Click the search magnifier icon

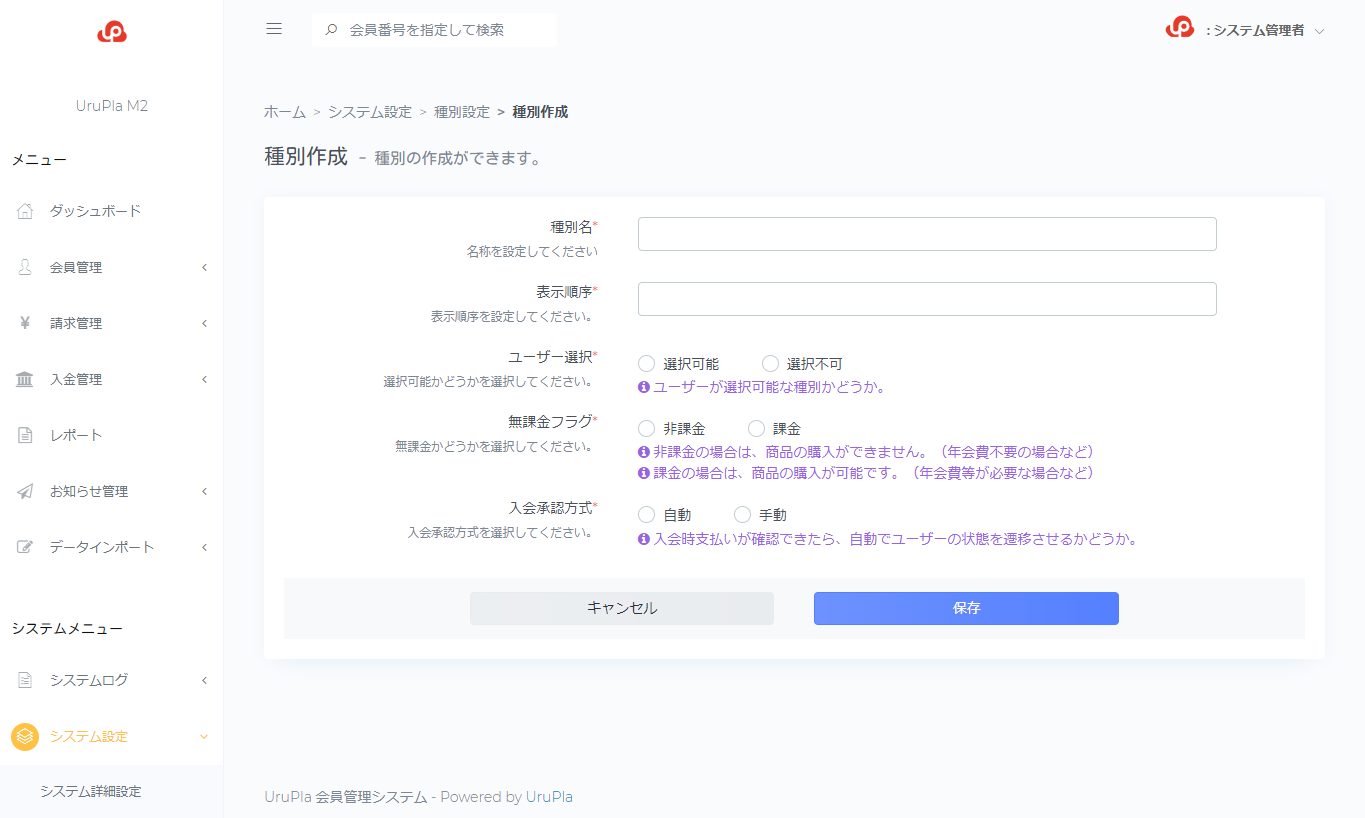(x=332, y=30)
